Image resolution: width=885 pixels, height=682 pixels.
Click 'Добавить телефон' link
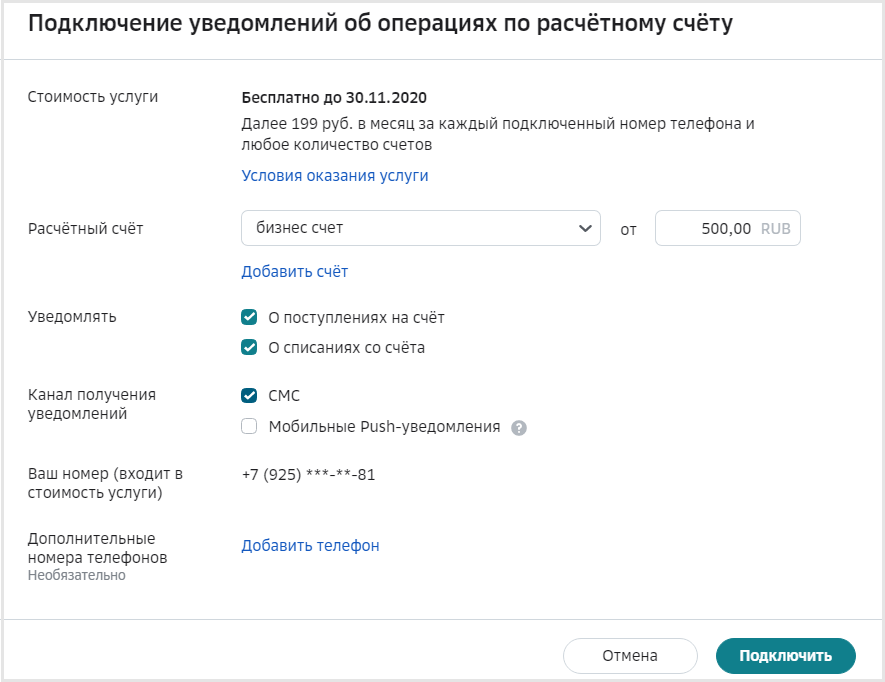pos(310,545)
